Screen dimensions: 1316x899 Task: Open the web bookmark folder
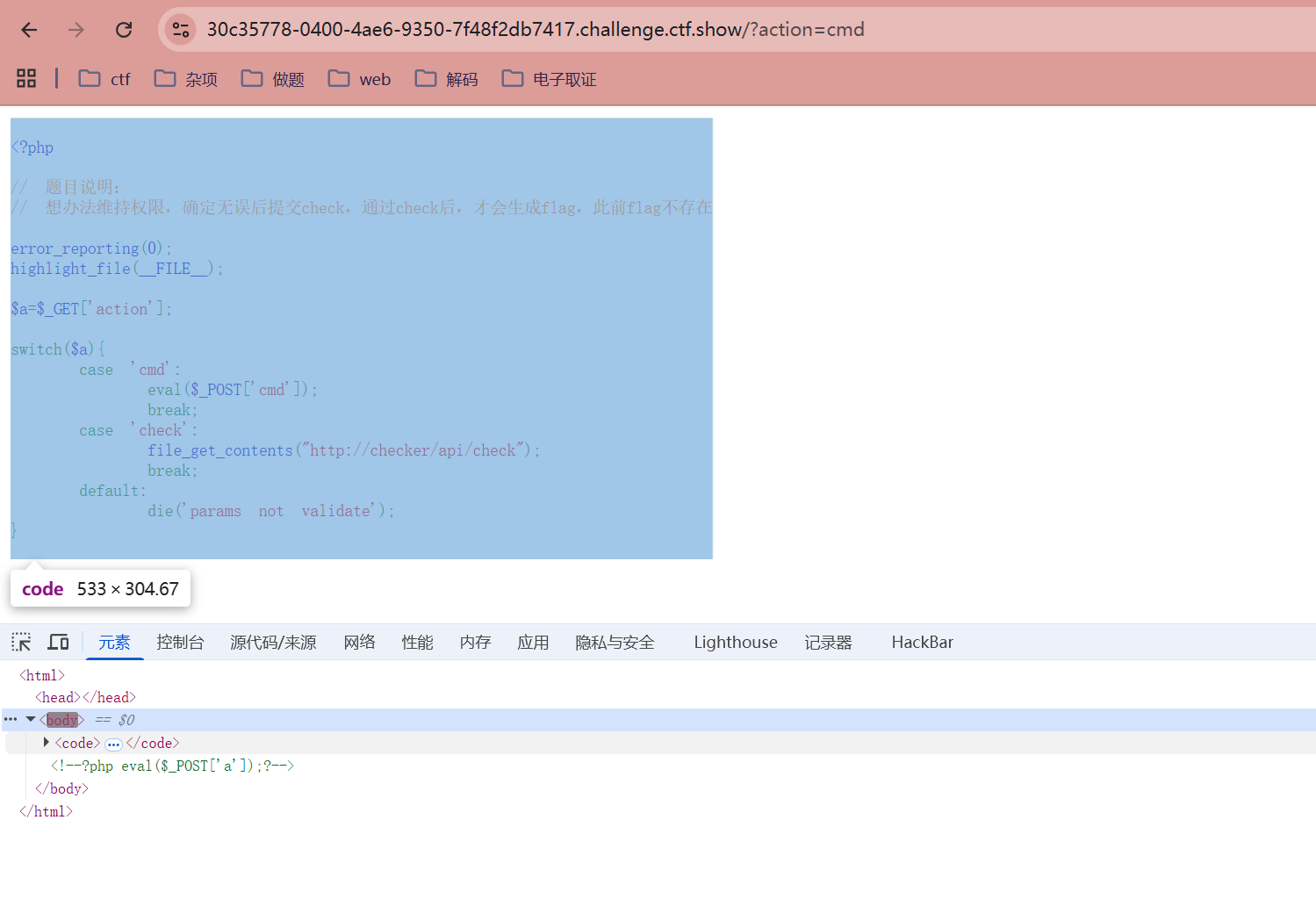[x=359, y=79]
